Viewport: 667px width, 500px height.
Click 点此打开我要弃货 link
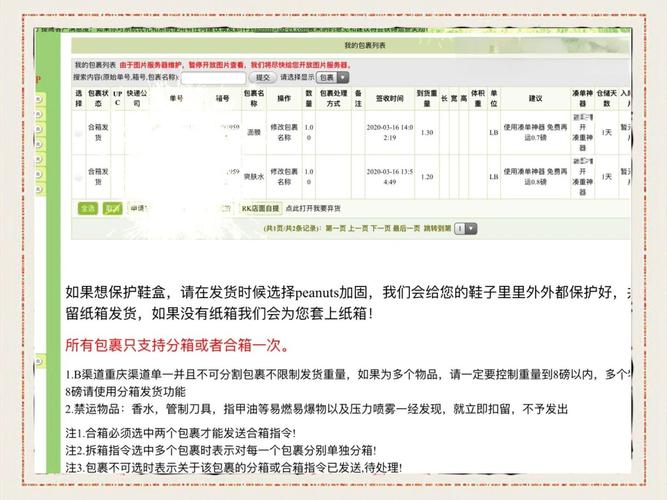313,209
